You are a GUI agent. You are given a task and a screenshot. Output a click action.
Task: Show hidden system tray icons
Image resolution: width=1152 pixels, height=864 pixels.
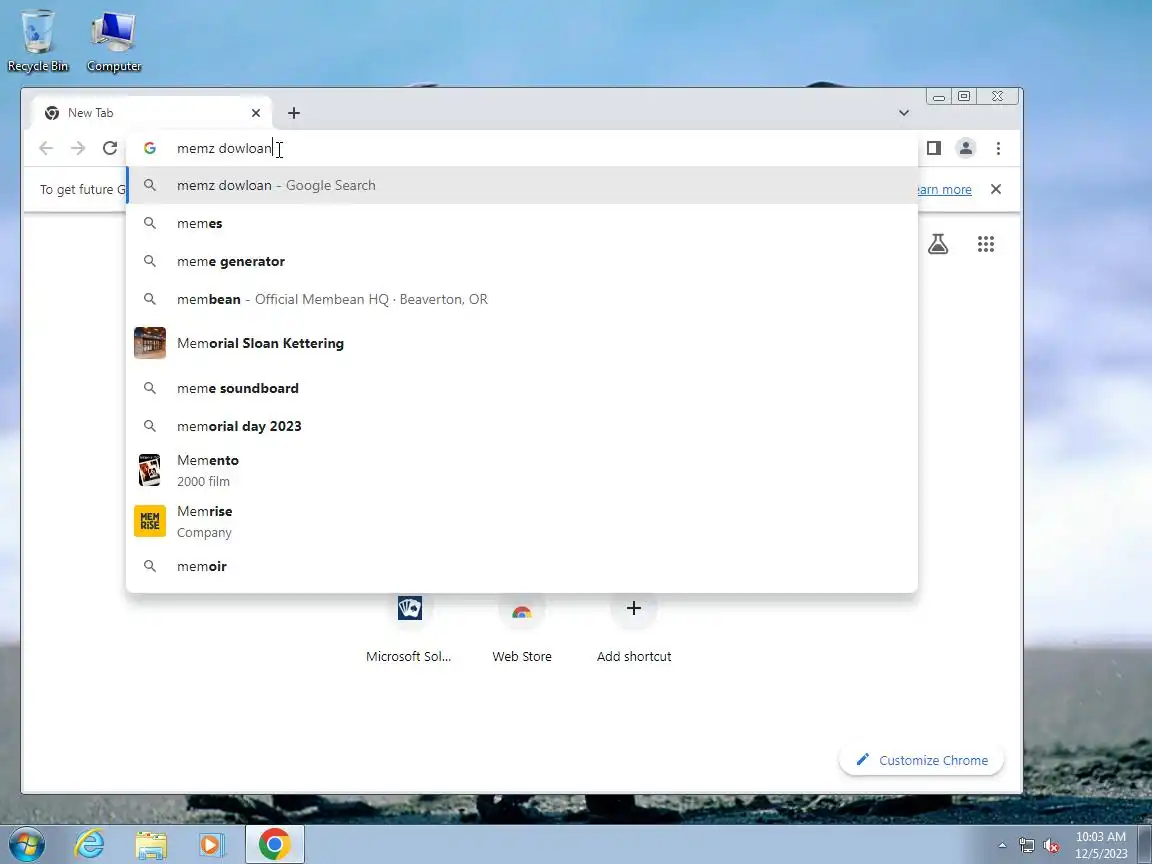pyautogui.click(x=1002, y=846)
